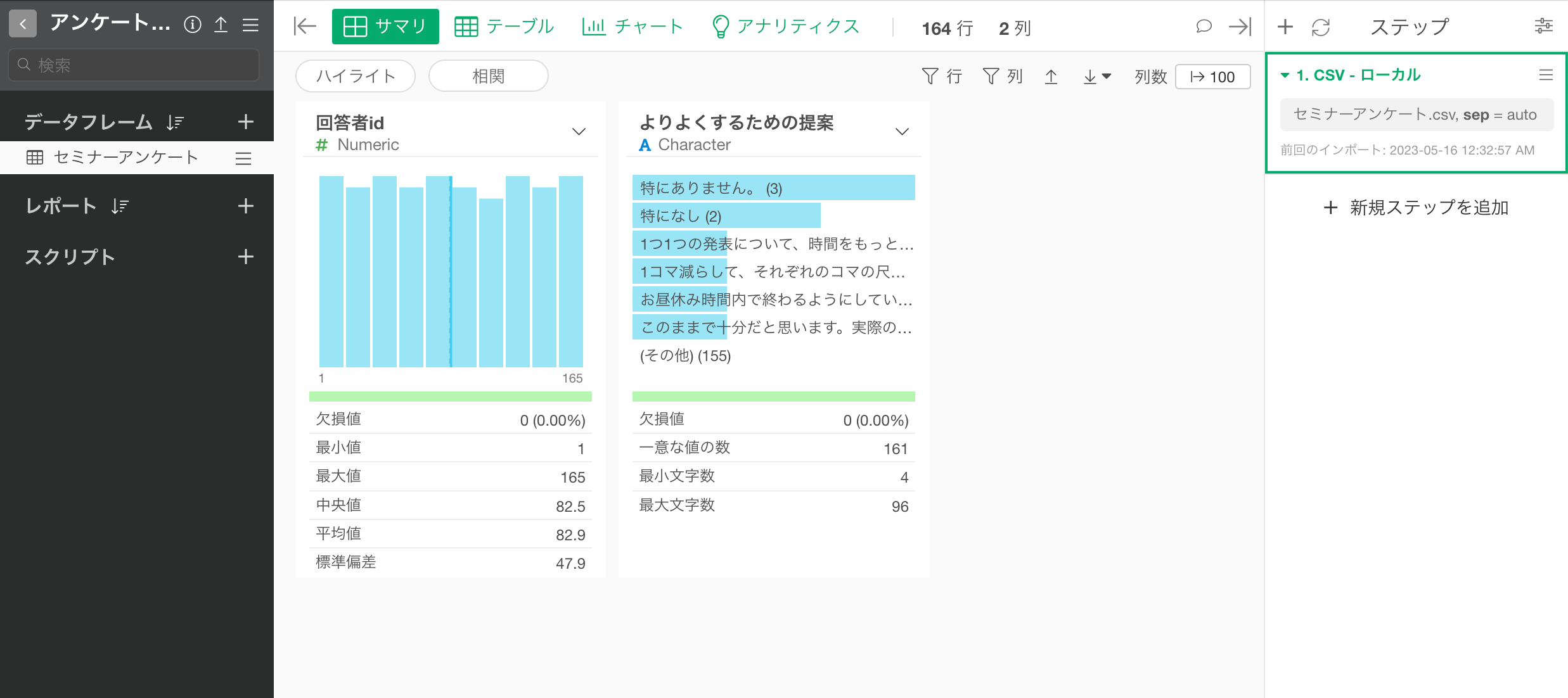This screenshot has width=1568, height=698.
Task: Click the 特になし (2) bar
Action: coord(726,216)
